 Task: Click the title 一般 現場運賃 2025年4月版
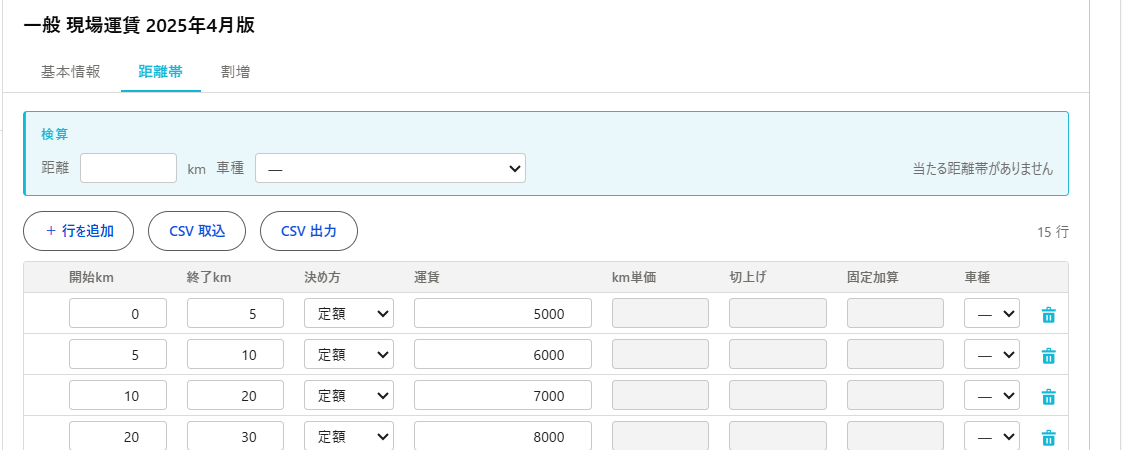pos(139,26)
